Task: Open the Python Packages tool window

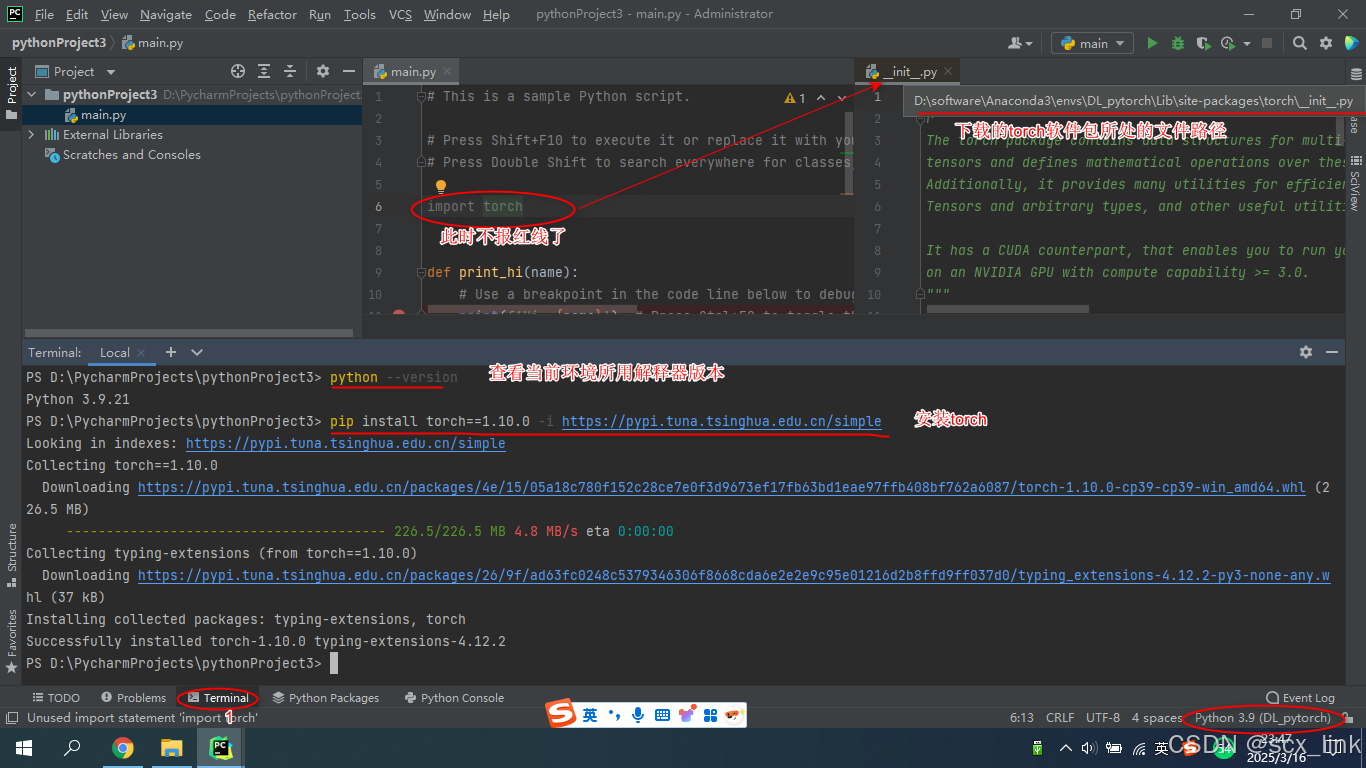Action: pyautogui.click(x=326, y=697)
